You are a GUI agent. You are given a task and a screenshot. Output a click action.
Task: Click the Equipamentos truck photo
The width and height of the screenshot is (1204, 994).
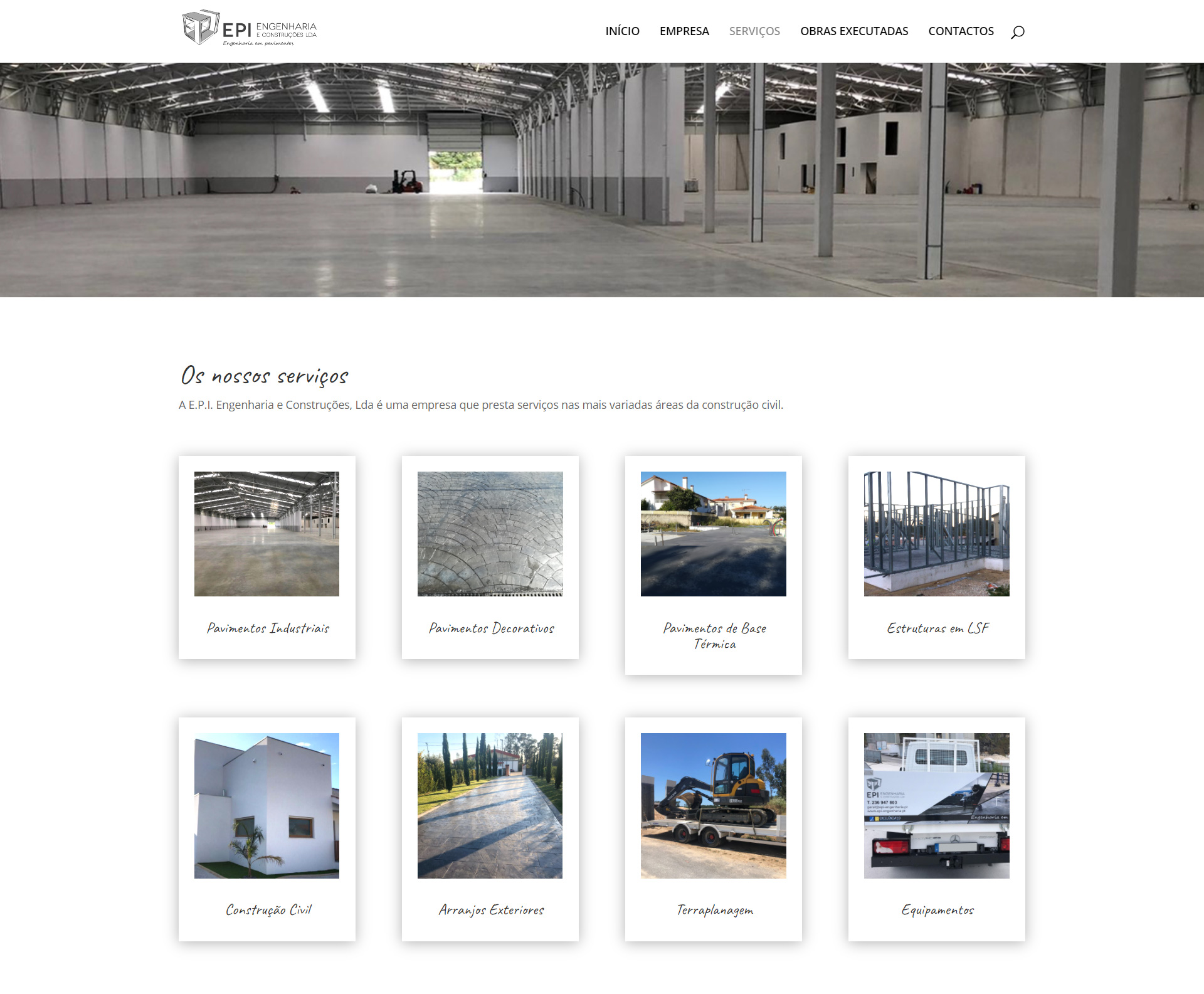(936, 805)
